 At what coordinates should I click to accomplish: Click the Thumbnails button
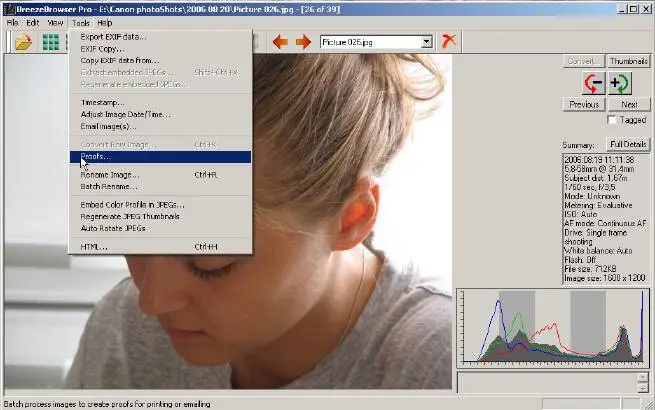(629, 61)
